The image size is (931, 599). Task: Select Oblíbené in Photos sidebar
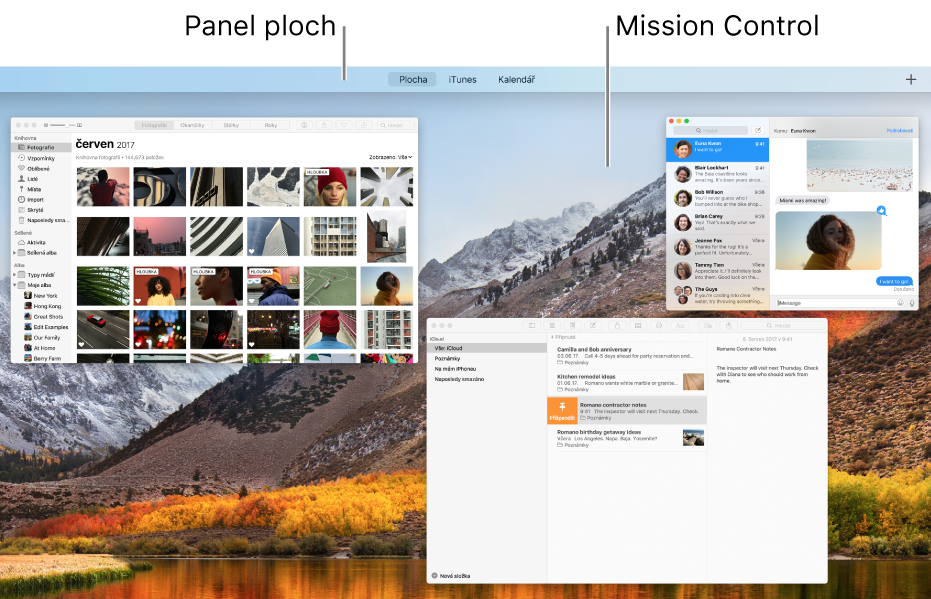coord(41,169)
